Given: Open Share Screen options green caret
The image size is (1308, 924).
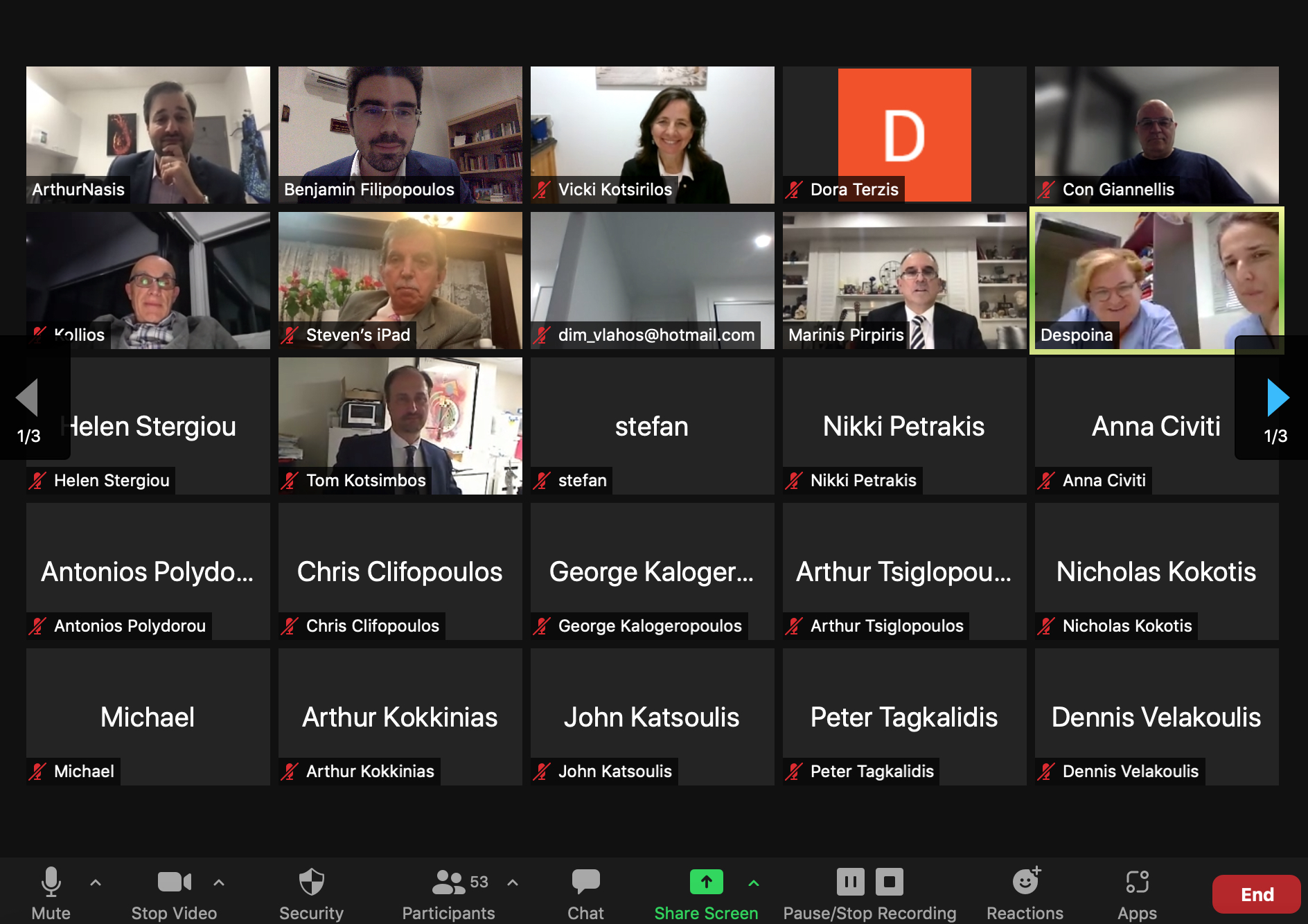Looking at the screenshot, I should point(754,882).
